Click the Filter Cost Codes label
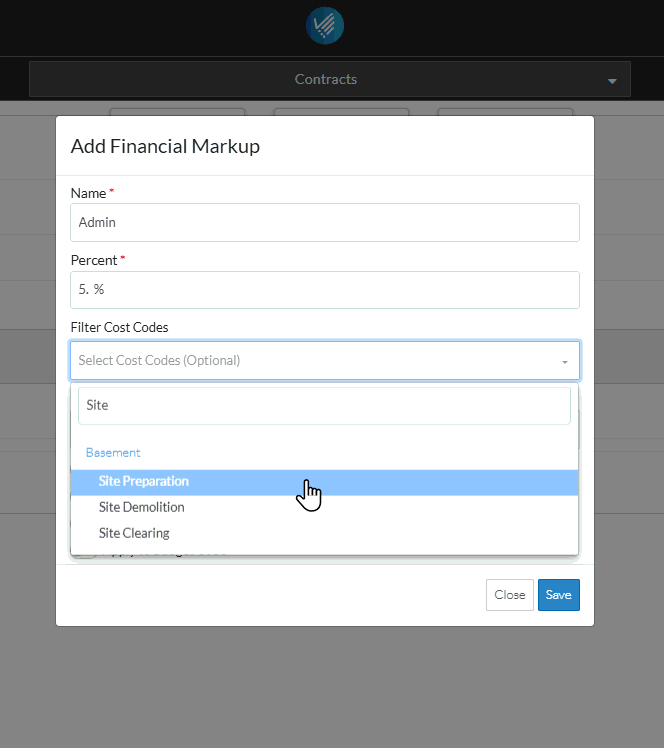This screenshot has height=748, width=664. tap(119, 327)
